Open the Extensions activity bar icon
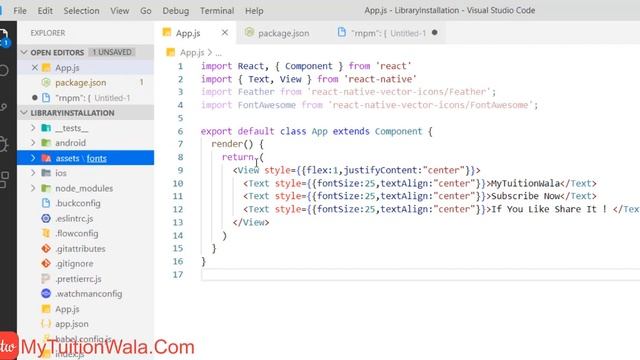The height and width of the screenshot is (360, 640). click(x=3, y=180)
